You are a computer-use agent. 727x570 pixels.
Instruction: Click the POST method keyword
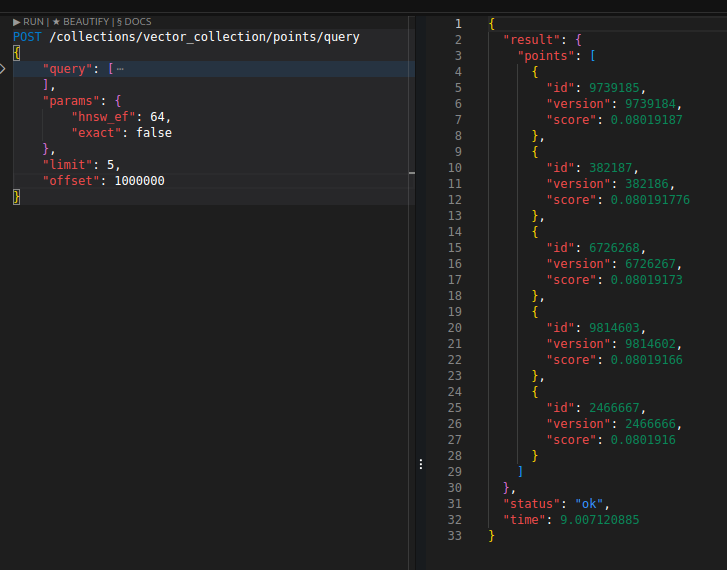28,37
